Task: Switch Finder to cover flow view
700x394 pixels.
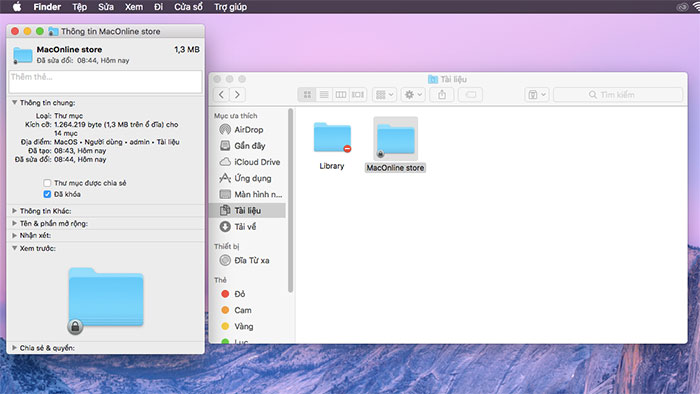Action: pyautogui.click(x=358, y=95)
